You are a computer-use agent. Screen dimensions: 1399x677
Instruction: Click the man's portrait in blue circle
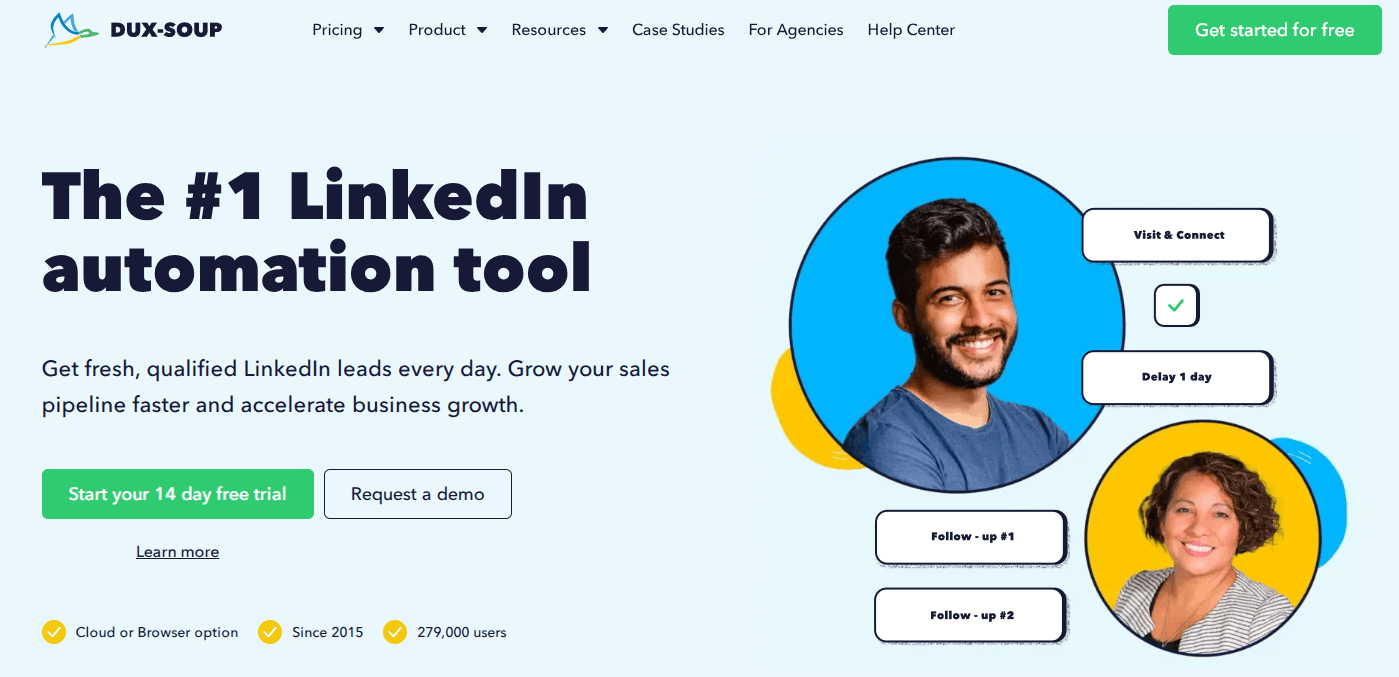point(957,325)
